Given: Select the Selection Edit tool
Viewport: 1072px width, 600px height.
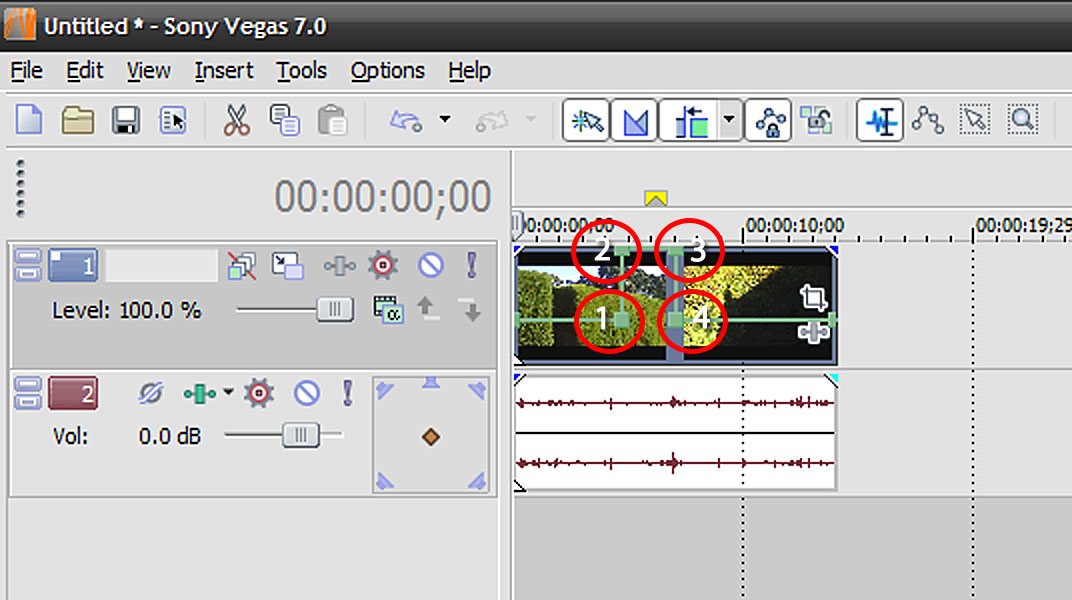Looking at the screenshot, I should coord(975,121).
